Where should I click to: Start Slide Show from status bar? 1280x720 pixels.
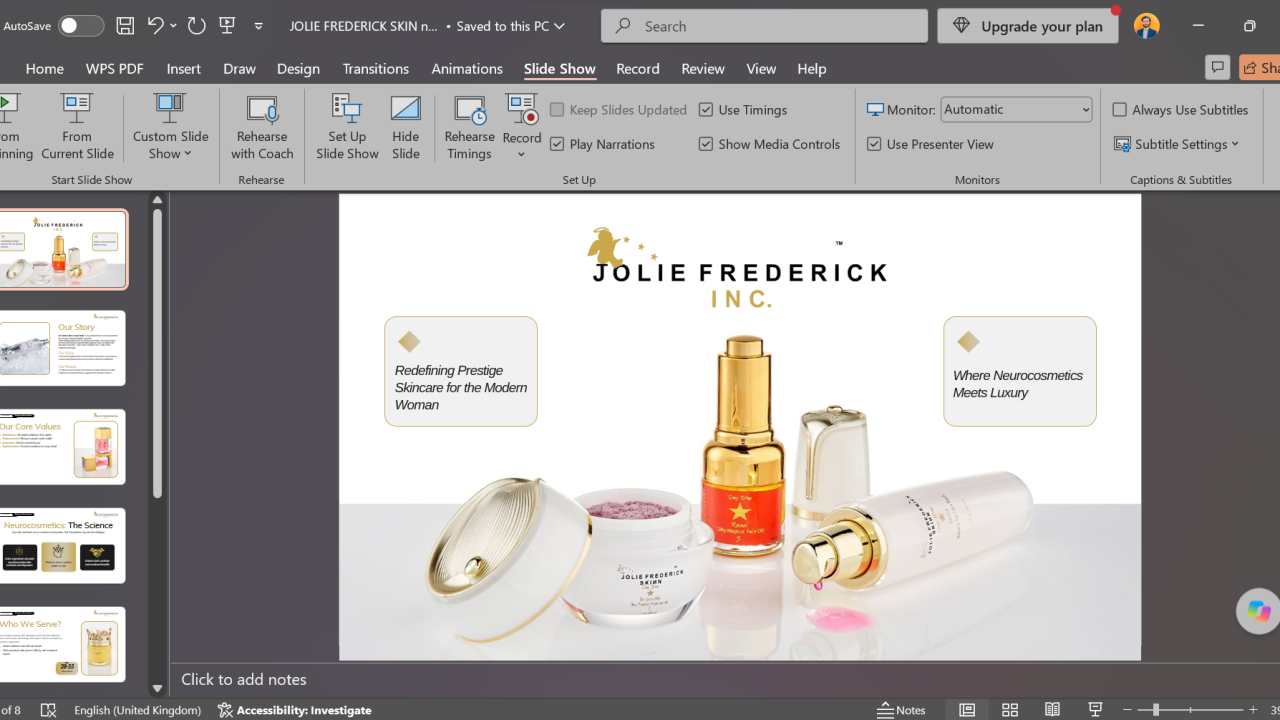[x=1095, y=710]
